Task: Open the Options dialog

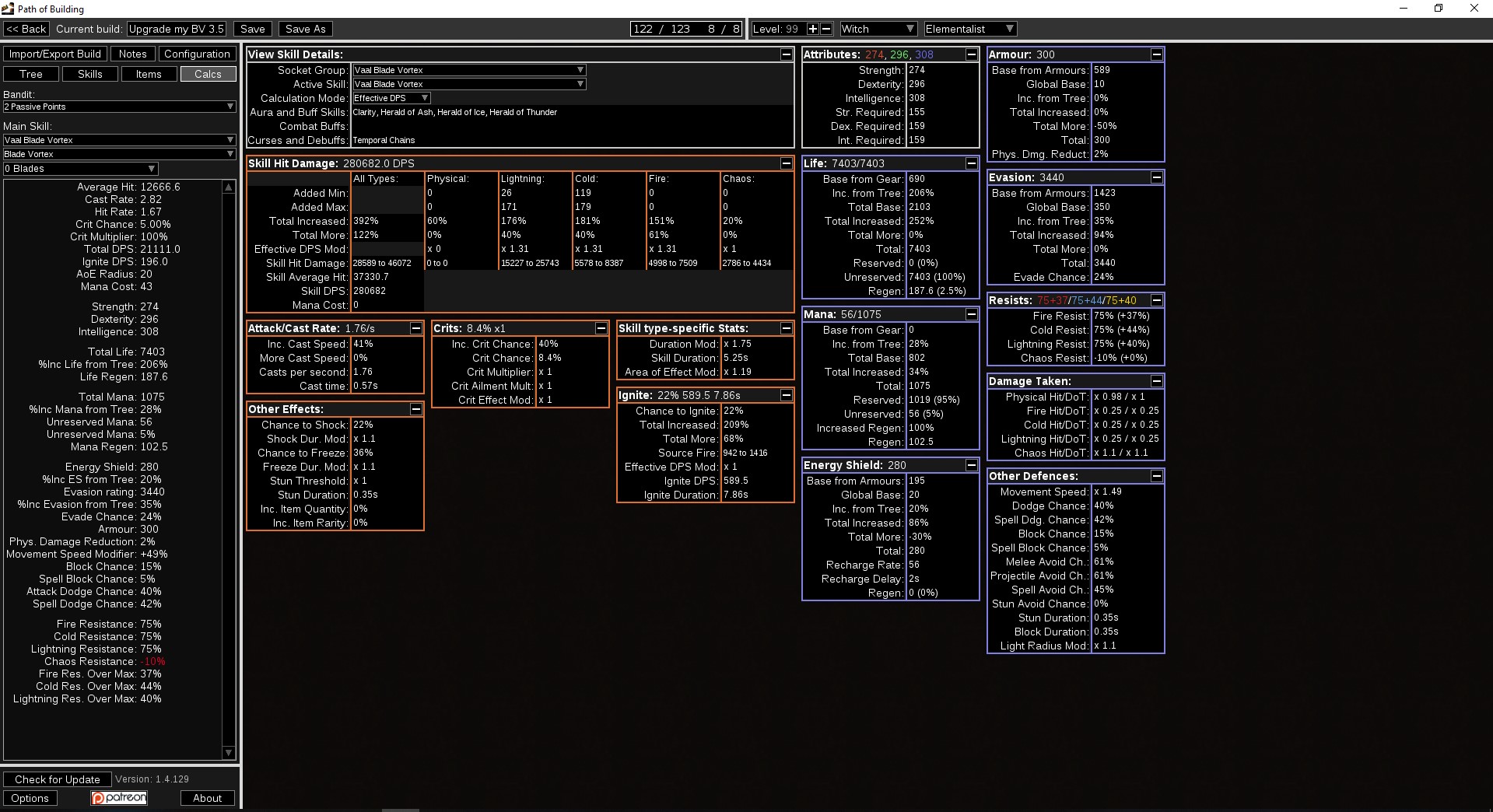Action: (30, 798)
